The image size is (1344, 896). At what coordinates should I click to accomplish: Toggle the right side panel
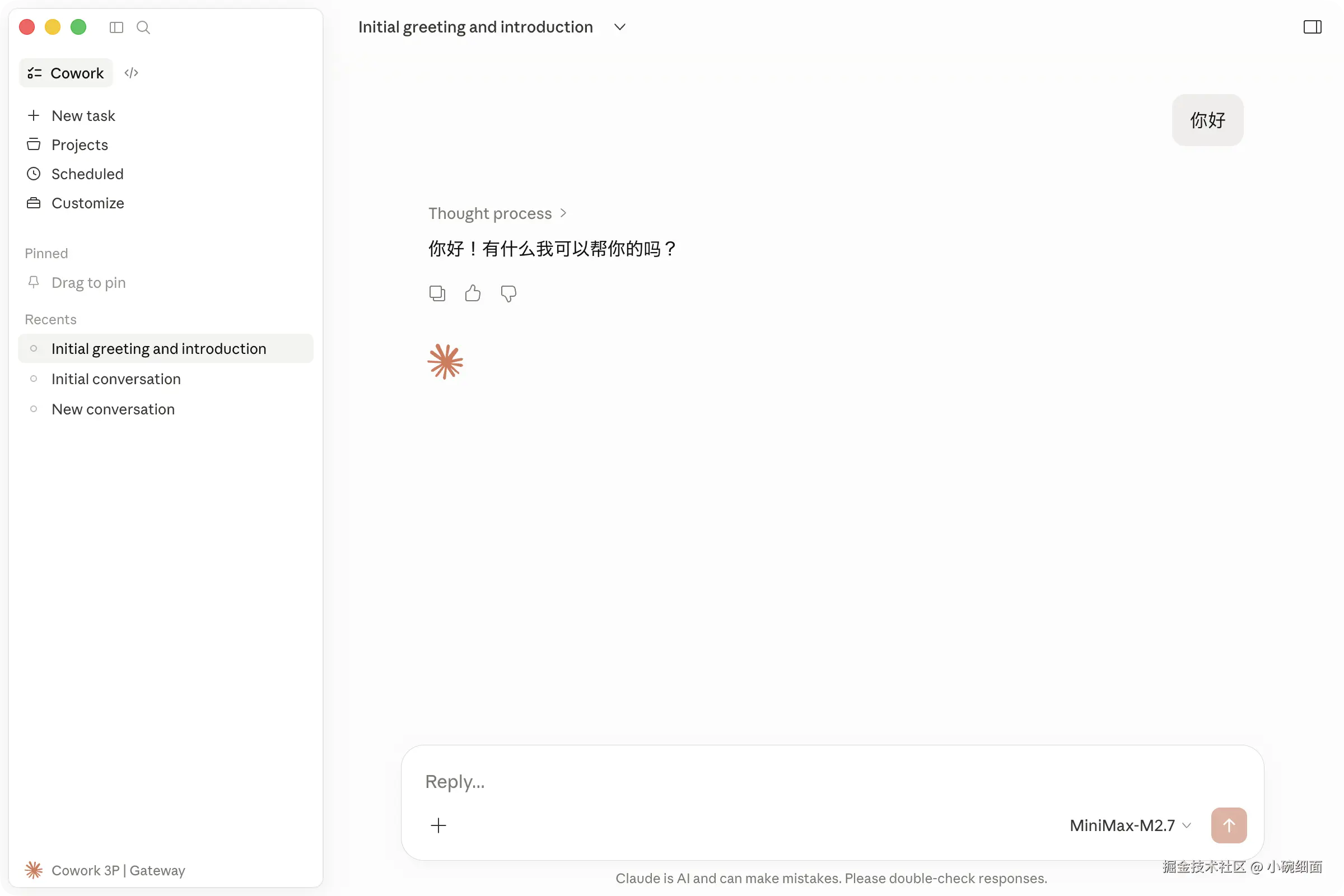(1312, 27)
